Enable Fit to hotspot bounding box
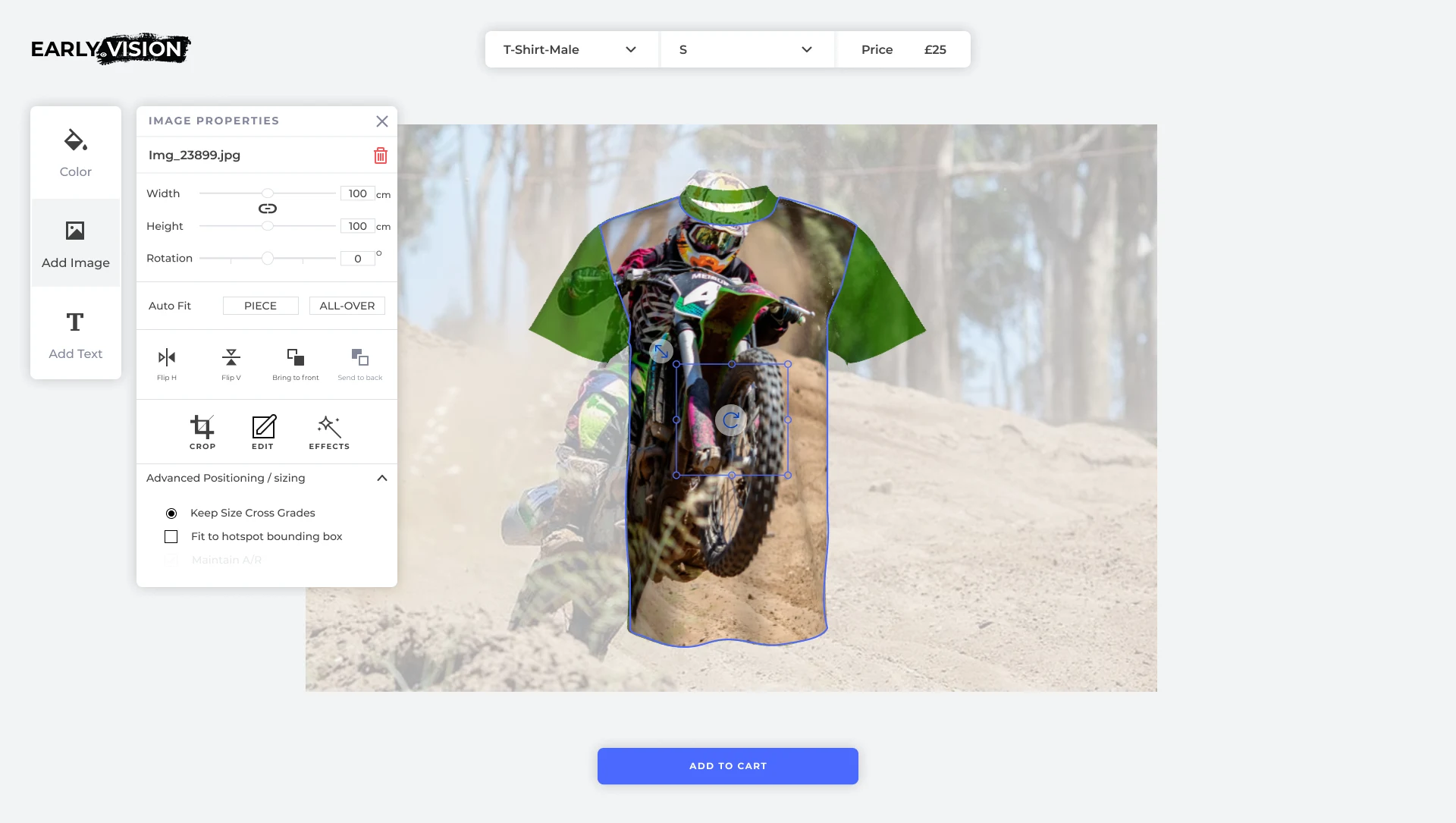Screen dimensions: 1456x823 [171, 537]
